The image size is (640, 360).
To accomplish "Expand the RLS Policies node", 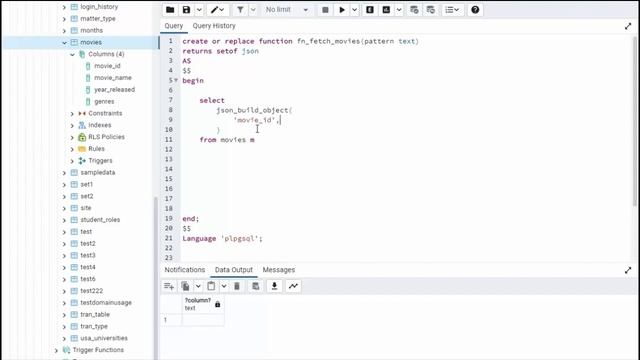I will click(x=72, y=137).
